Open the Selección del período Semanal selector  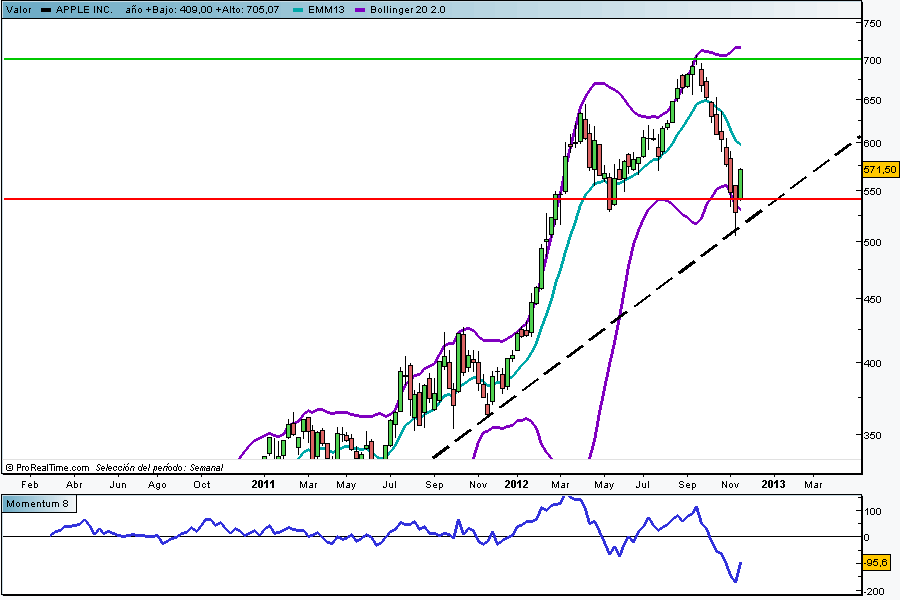(x=159, y=467)
